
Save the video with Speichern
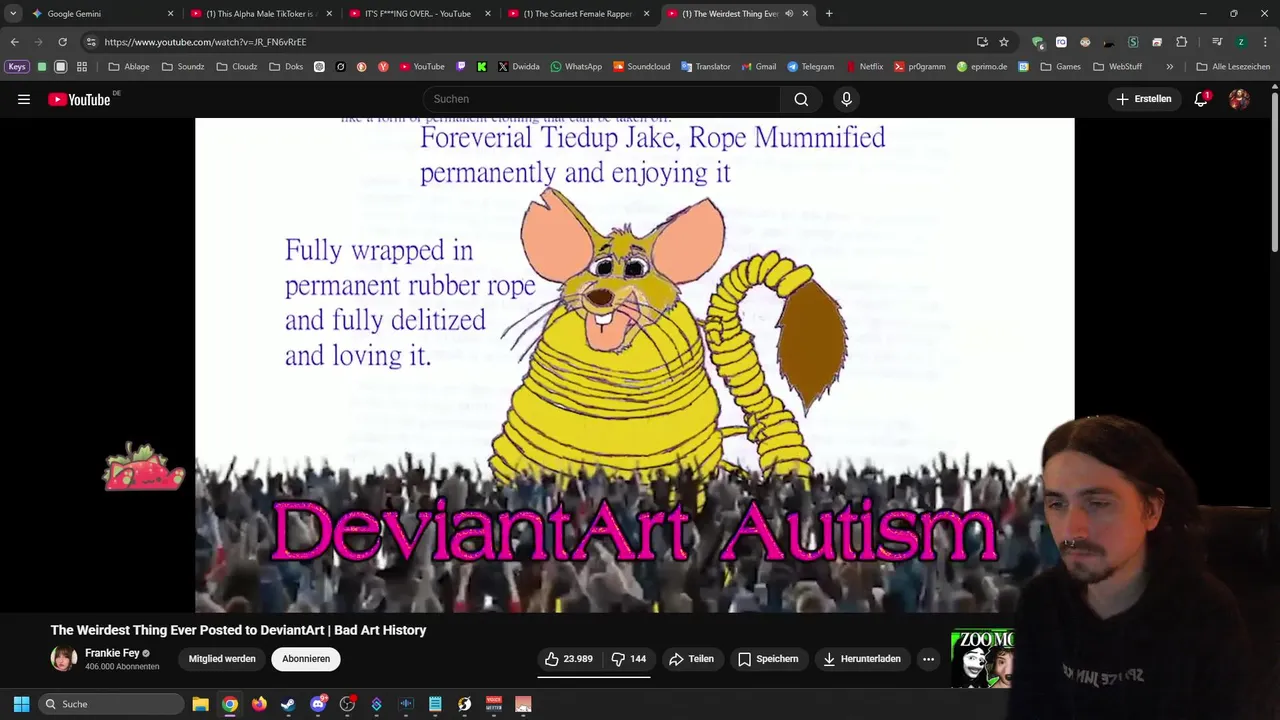[768, 659]
